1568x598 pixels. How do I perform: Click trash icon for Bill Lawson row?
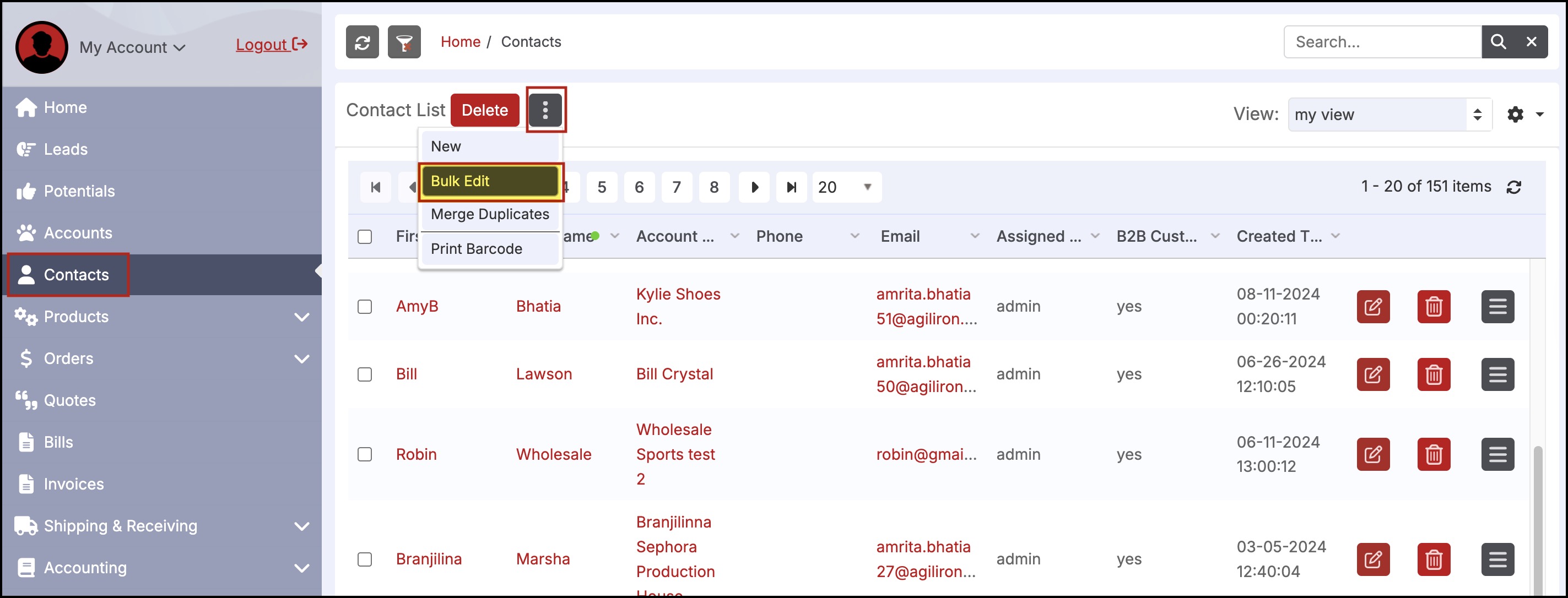pos(1434,374)
